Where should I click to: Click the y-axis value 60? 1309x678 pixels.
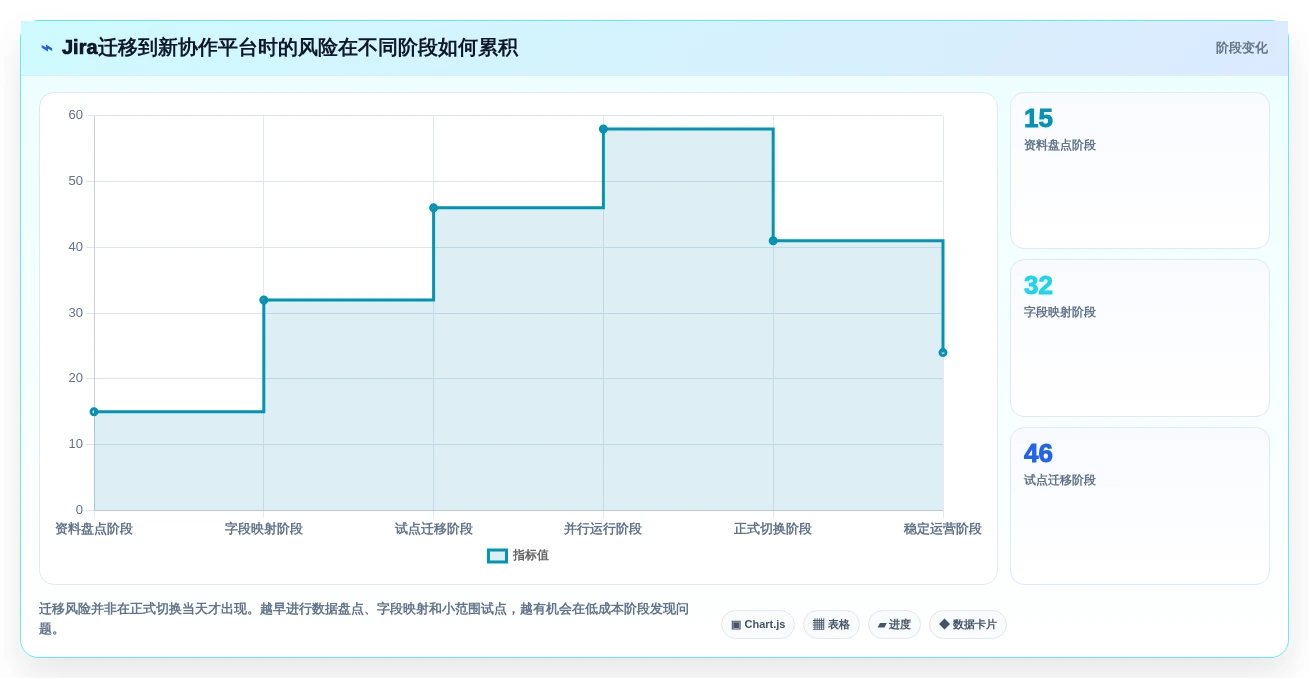coord(76,115)
